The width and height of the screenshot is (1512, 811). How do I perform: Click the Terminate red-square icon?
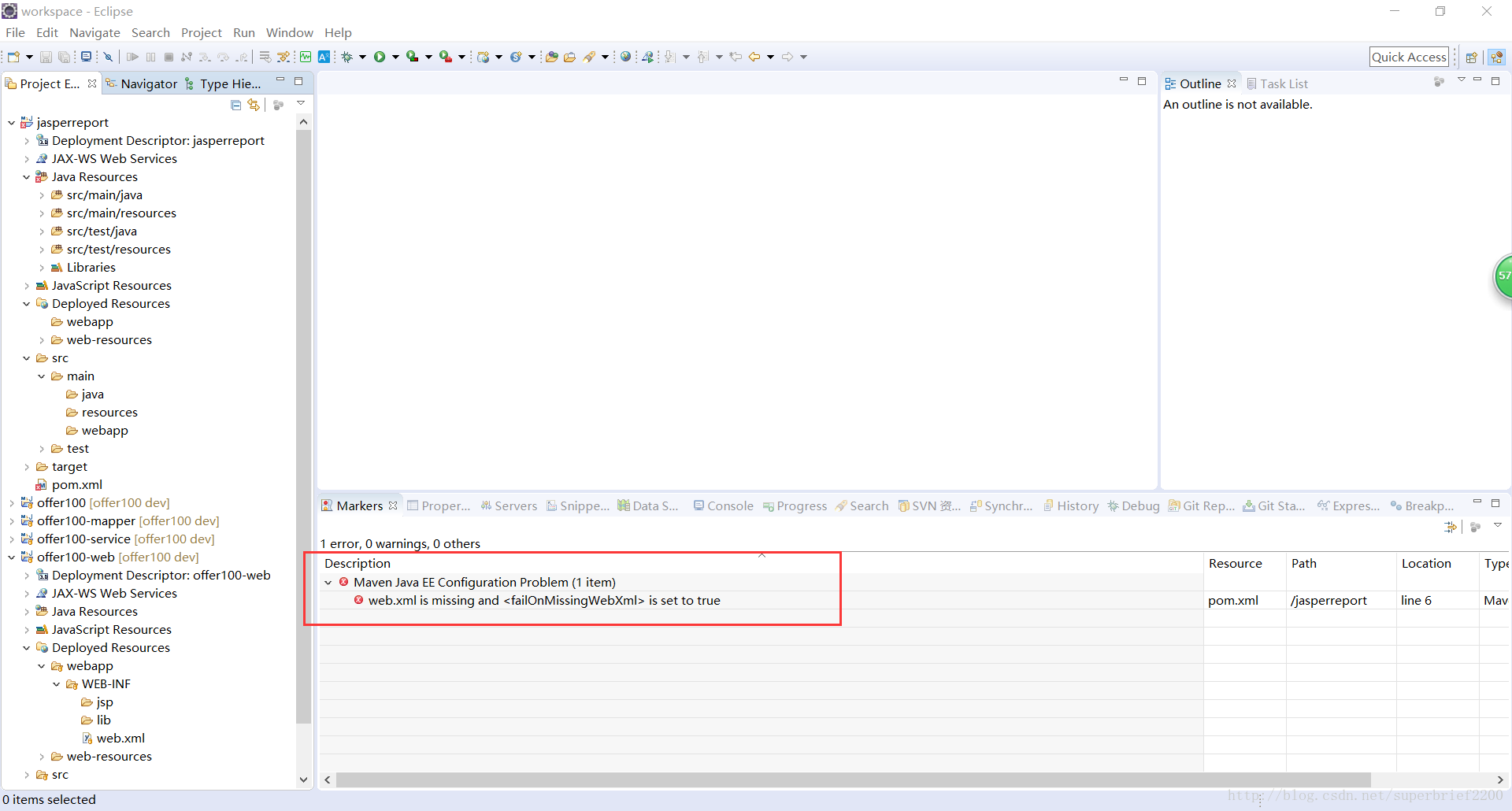[169, 57]
